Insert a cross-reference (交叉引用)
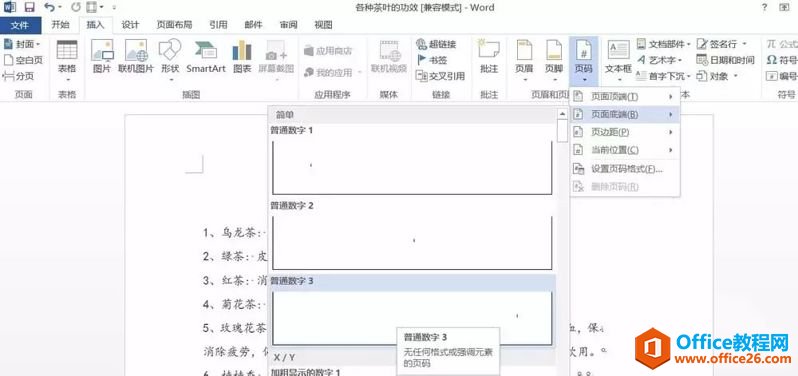Screen dimensions: 798x376 pos(440,76)
